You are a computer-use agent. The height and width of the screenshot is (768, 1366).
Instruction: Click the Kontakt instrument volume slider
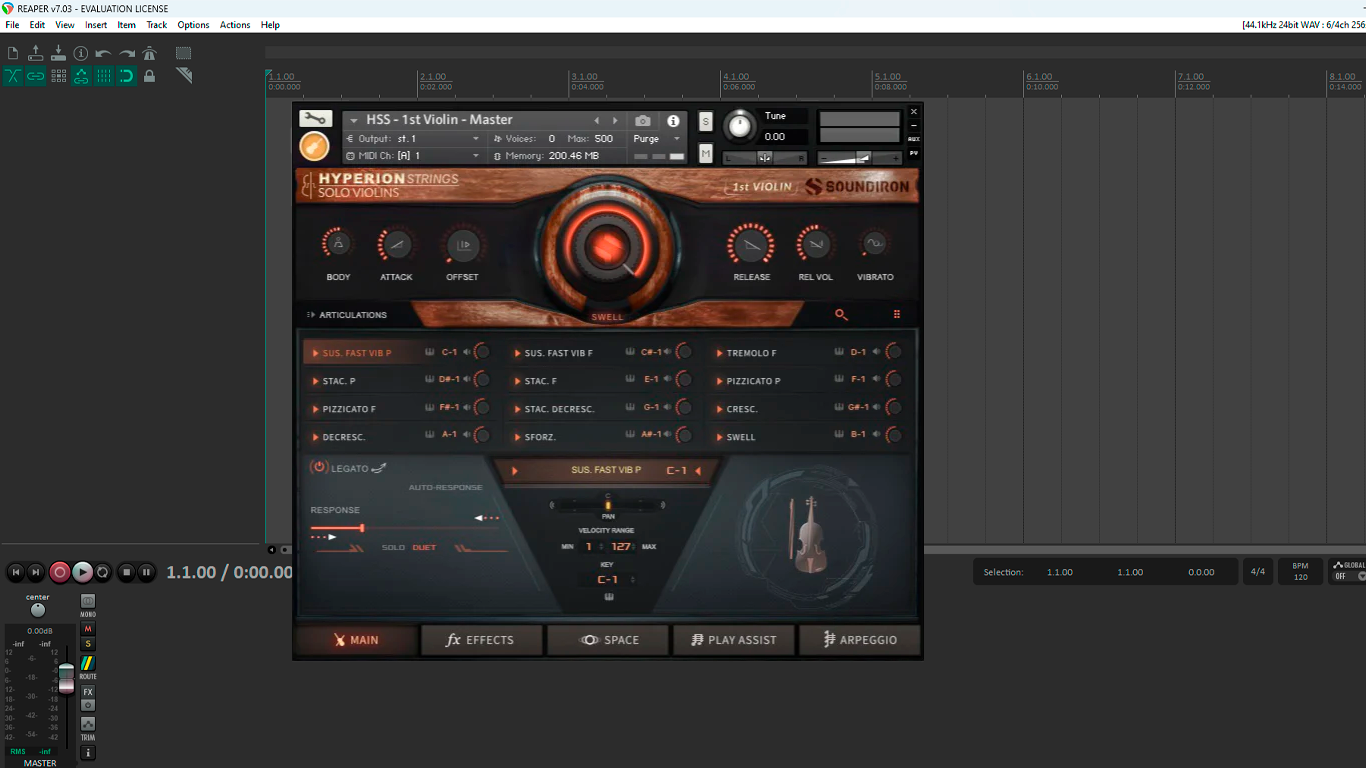tap(859, 158)
